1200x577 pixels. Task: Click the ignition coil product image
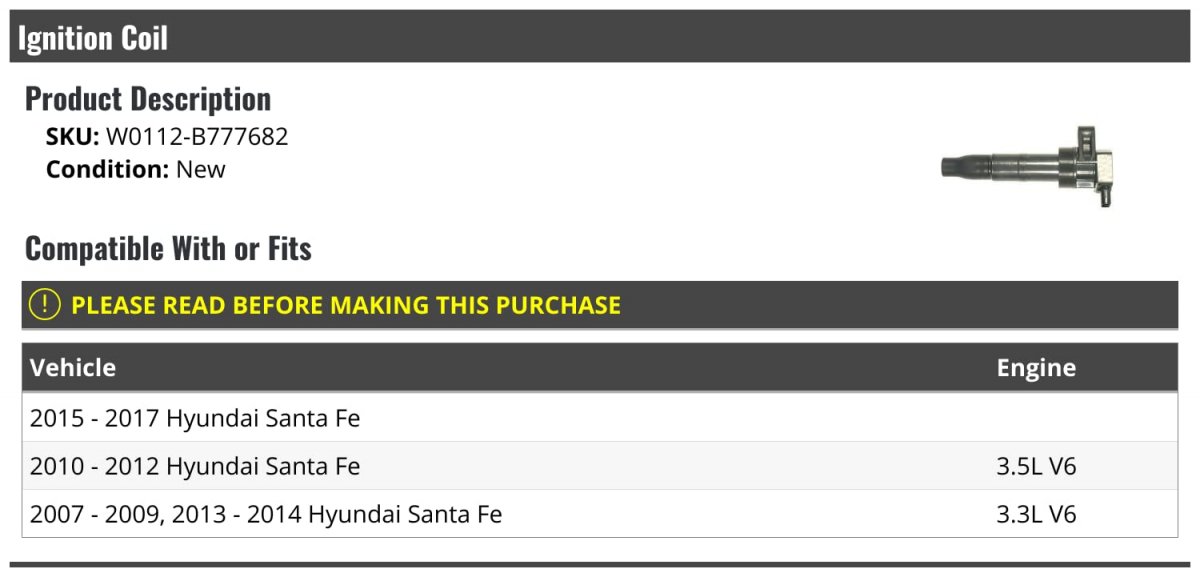tap(1027, 166)
